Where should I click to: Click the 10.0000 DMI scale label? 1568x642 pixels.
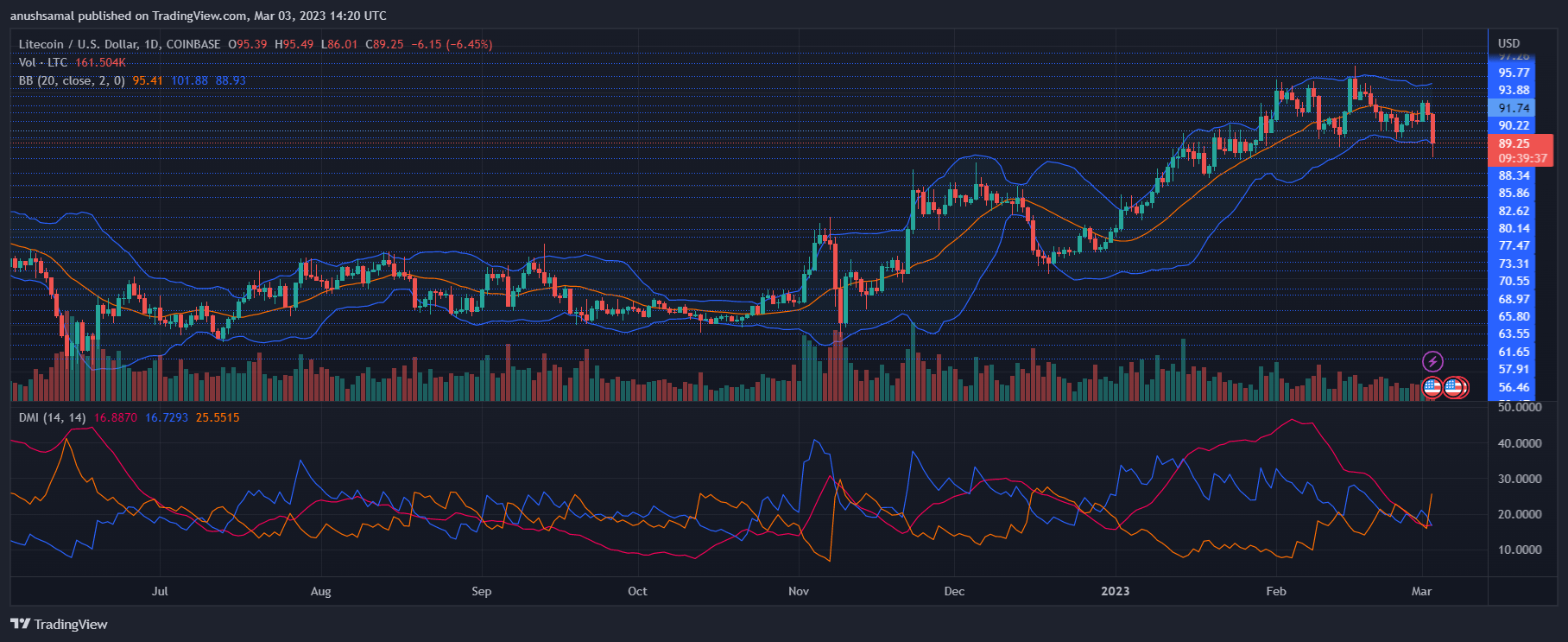(x=1520, y=550)
